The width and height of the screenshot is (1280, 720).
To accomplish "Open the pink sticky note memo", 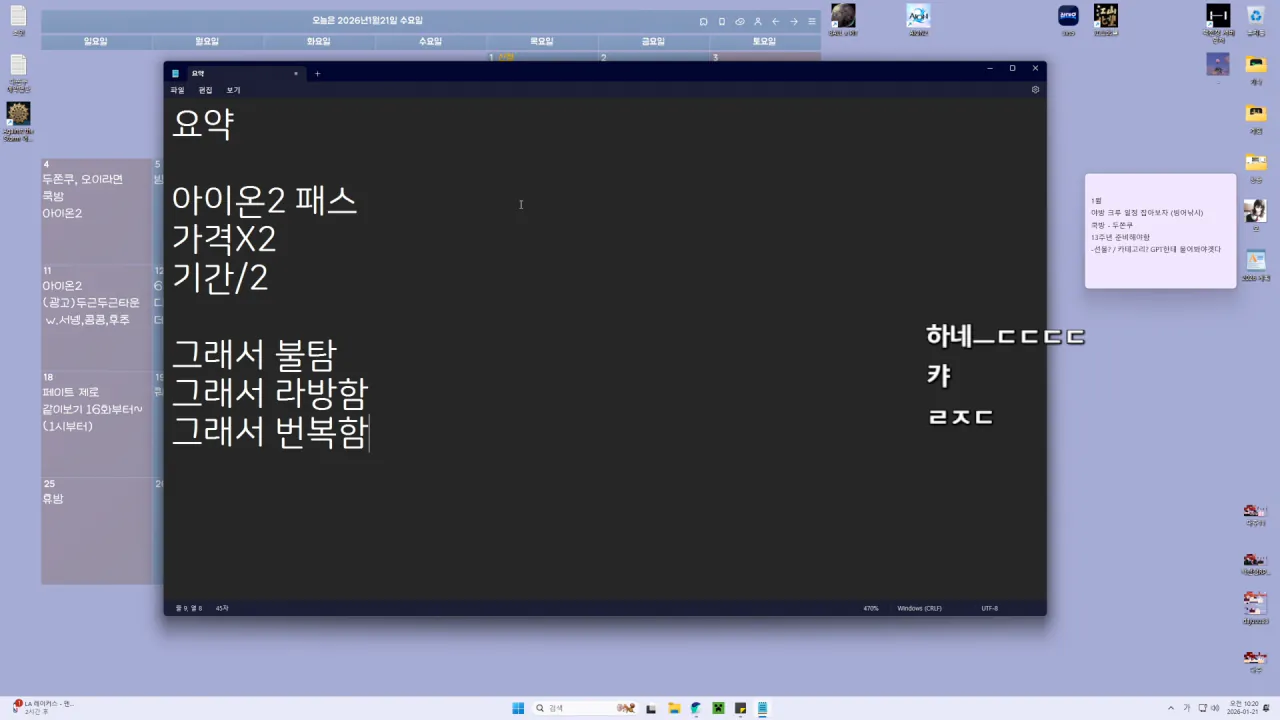I will 1160,231.
